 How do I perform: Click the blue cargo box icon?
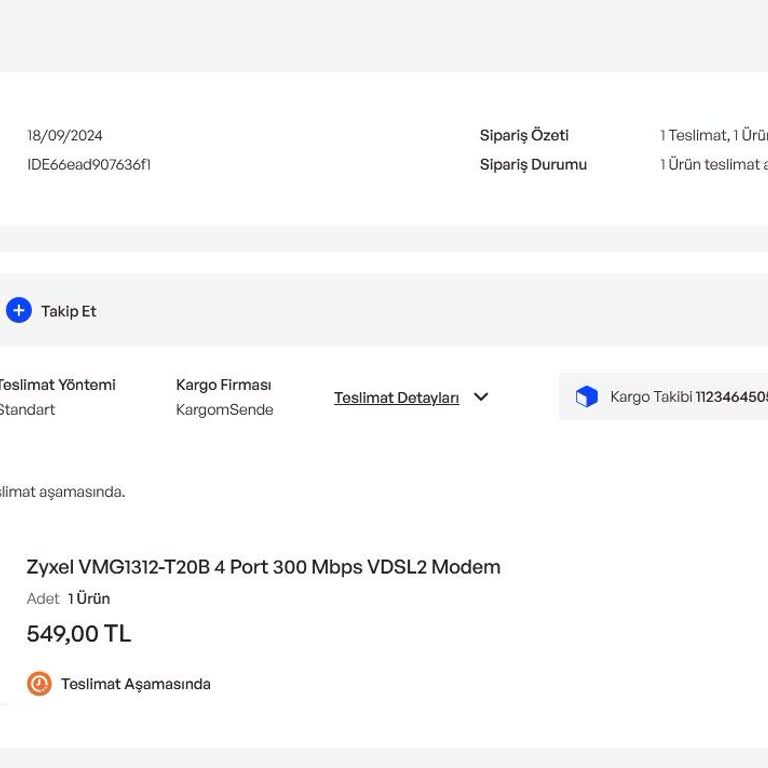[586, 397]
